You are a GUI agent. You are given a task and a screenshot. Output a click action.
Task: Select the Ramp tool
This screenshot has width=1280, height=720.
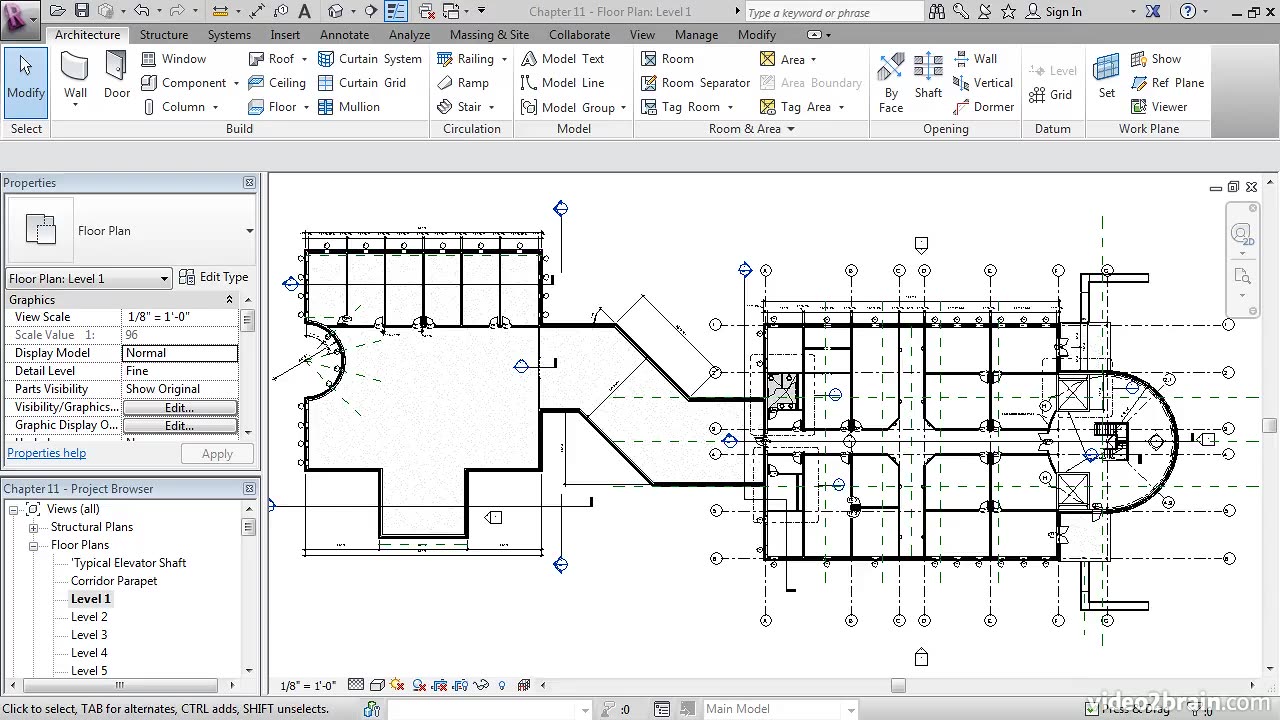(463, 83)
